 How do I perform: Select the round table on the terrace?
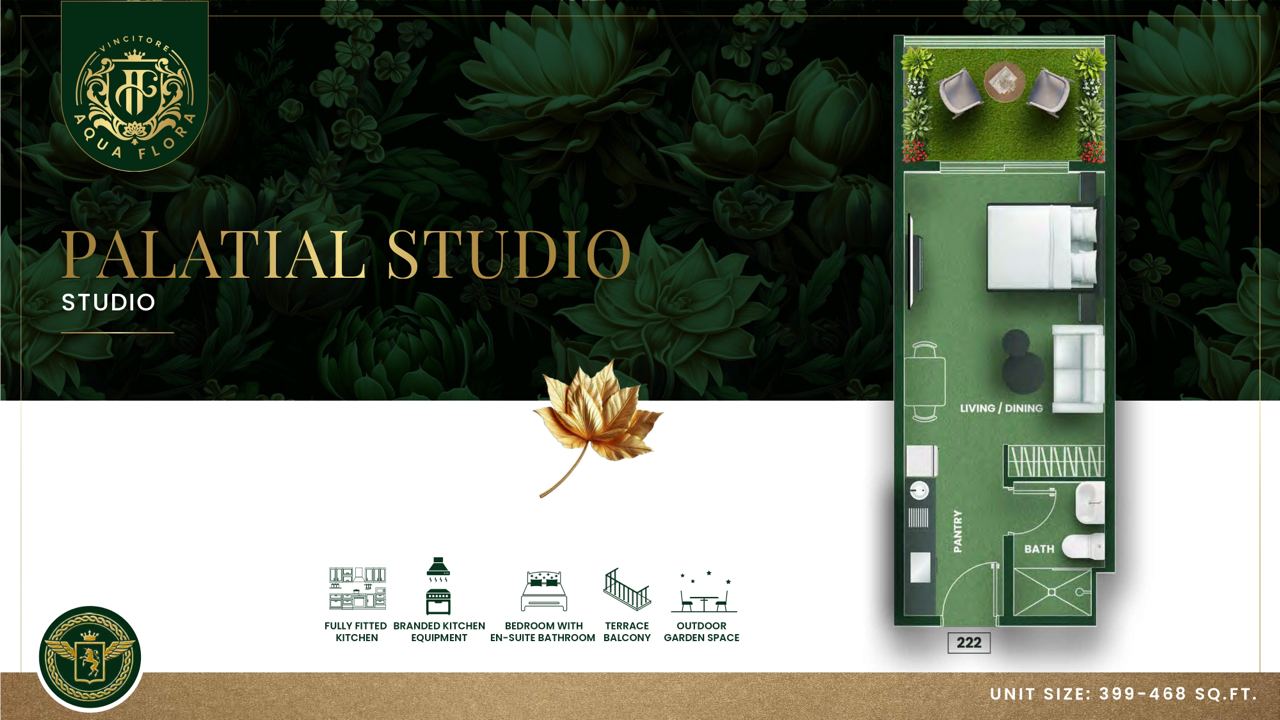1003,81
